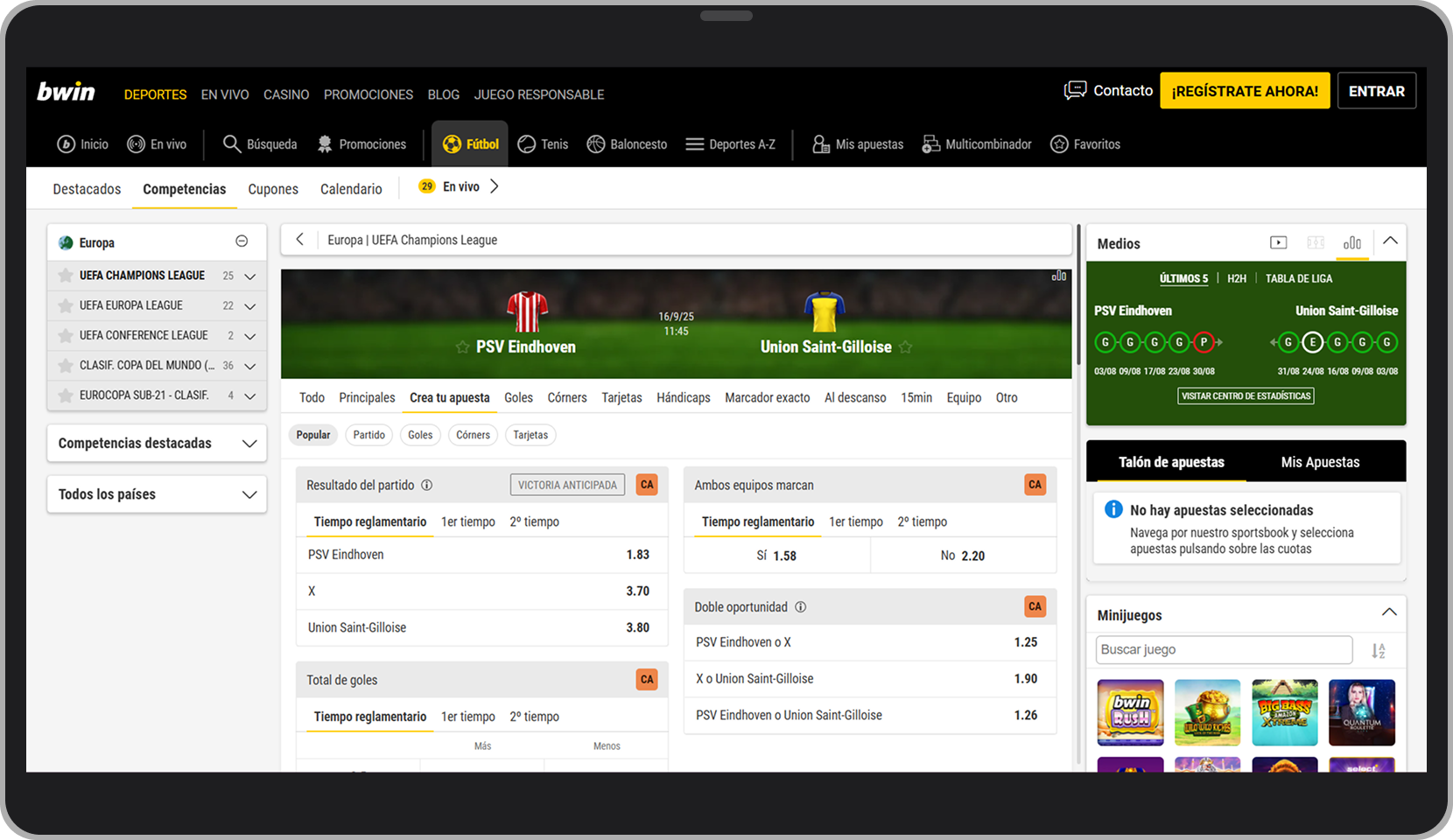Click ENTRAR login button
This screenshot has width=1453, height=840.
tap(1377, 91)
